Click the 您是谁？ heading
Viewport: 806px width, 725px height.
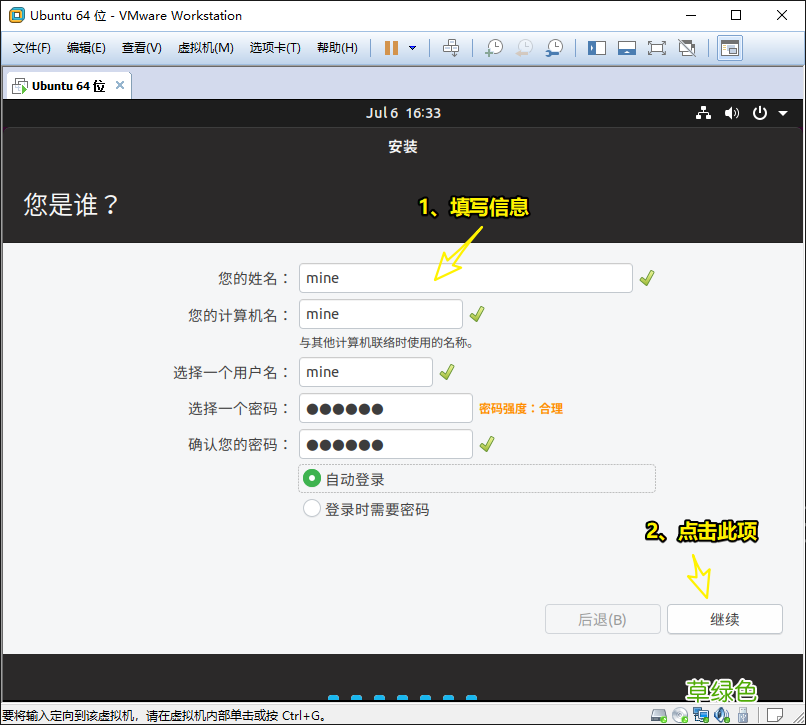point(71,205)
